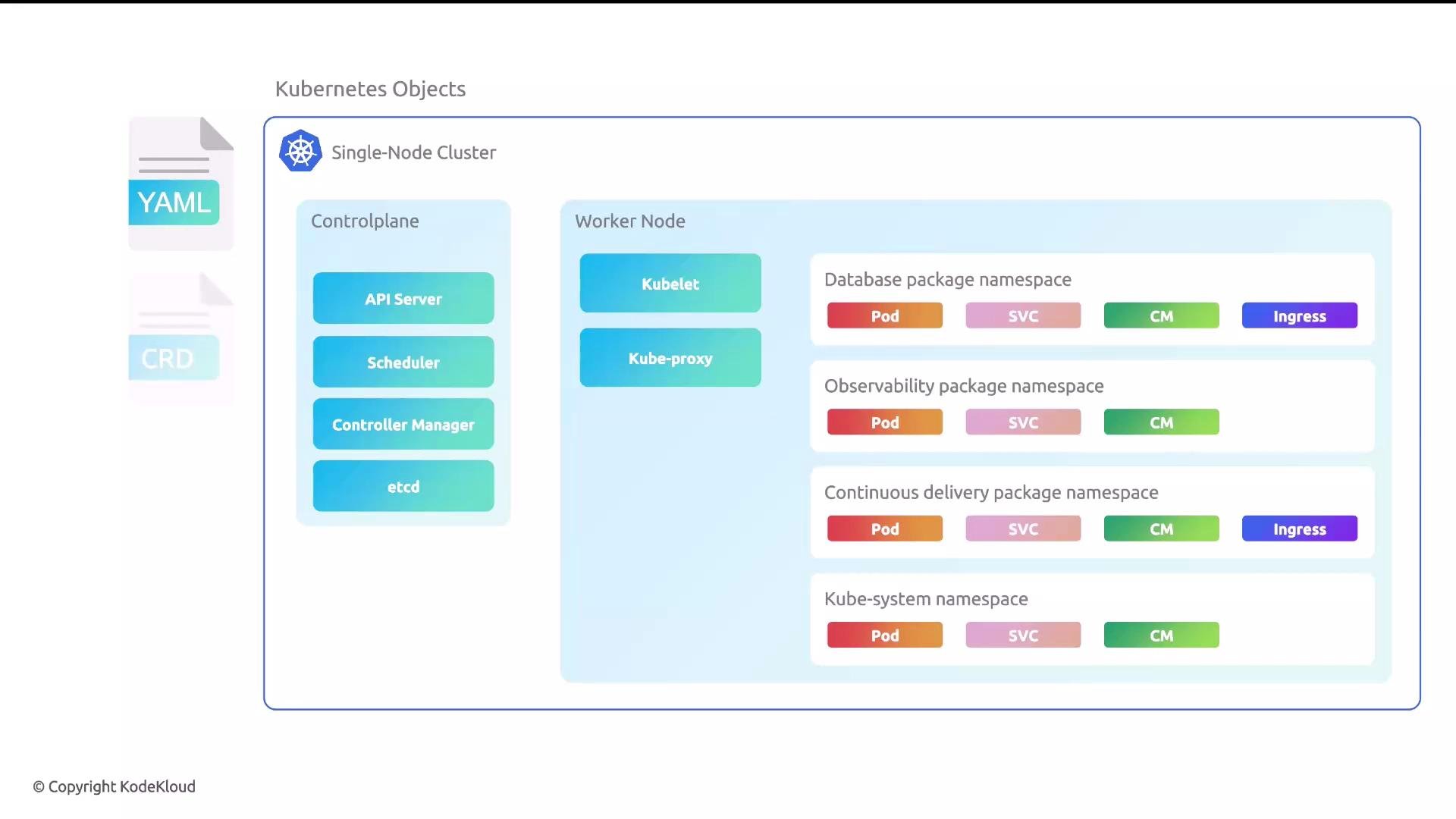The height and width of the screenshot is (819, 1456).
Task: Click CM in Observability package namespace
Action: pos(1162,422)
